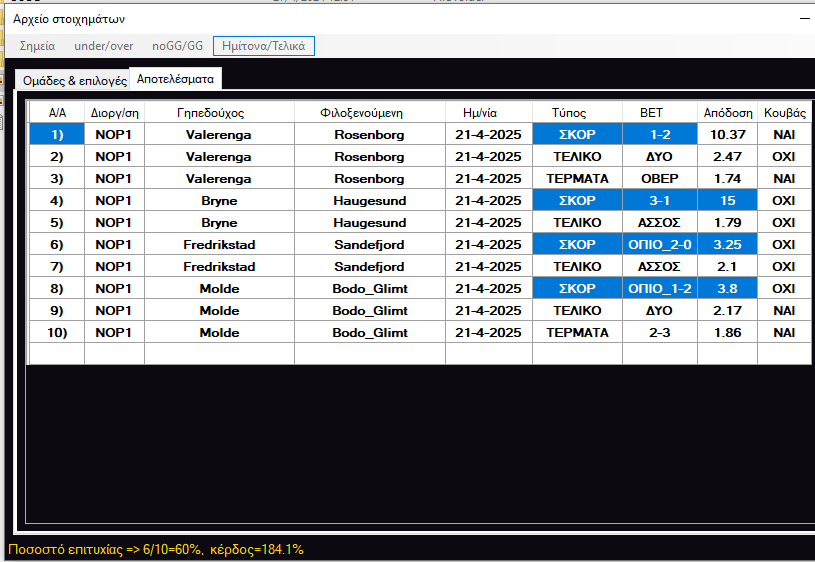
Task: Open the under/over menu
Action: pos(103,46)
